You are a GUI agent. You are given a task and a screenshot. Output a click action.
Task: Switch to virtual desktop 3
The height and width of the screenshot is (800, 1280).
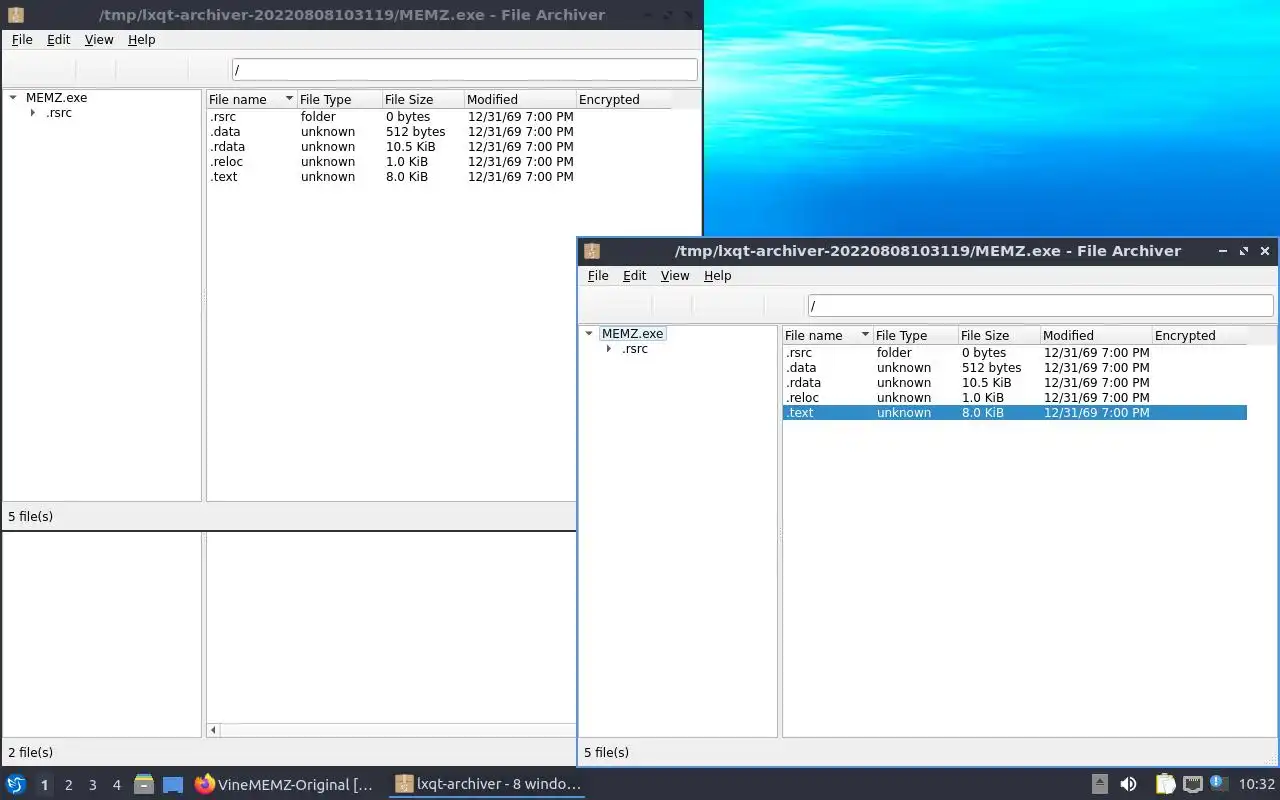click(x=92, y=785)
